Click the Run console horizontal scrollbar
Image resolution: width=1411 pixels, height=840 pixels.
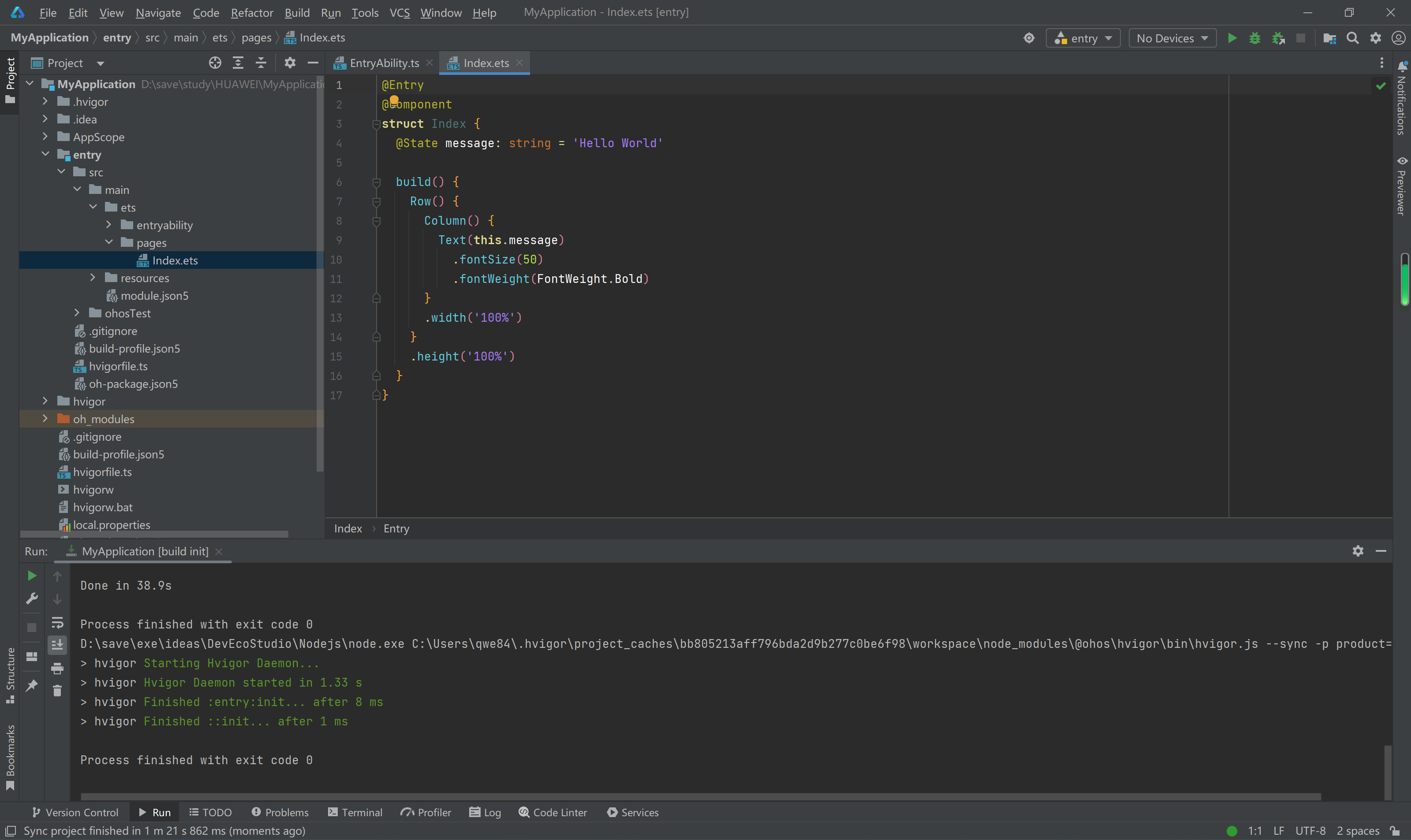coord(700,796)
